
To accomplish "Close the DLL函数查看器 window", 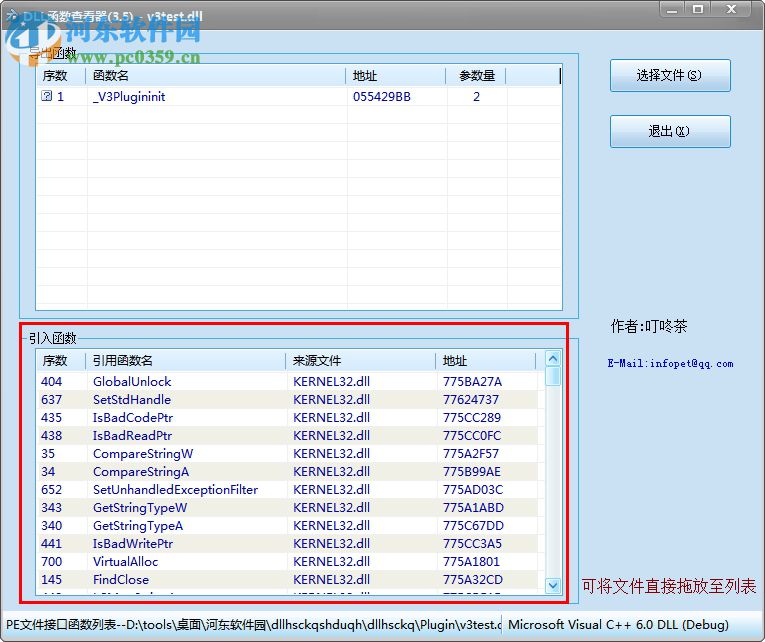I will pos(731,9).
